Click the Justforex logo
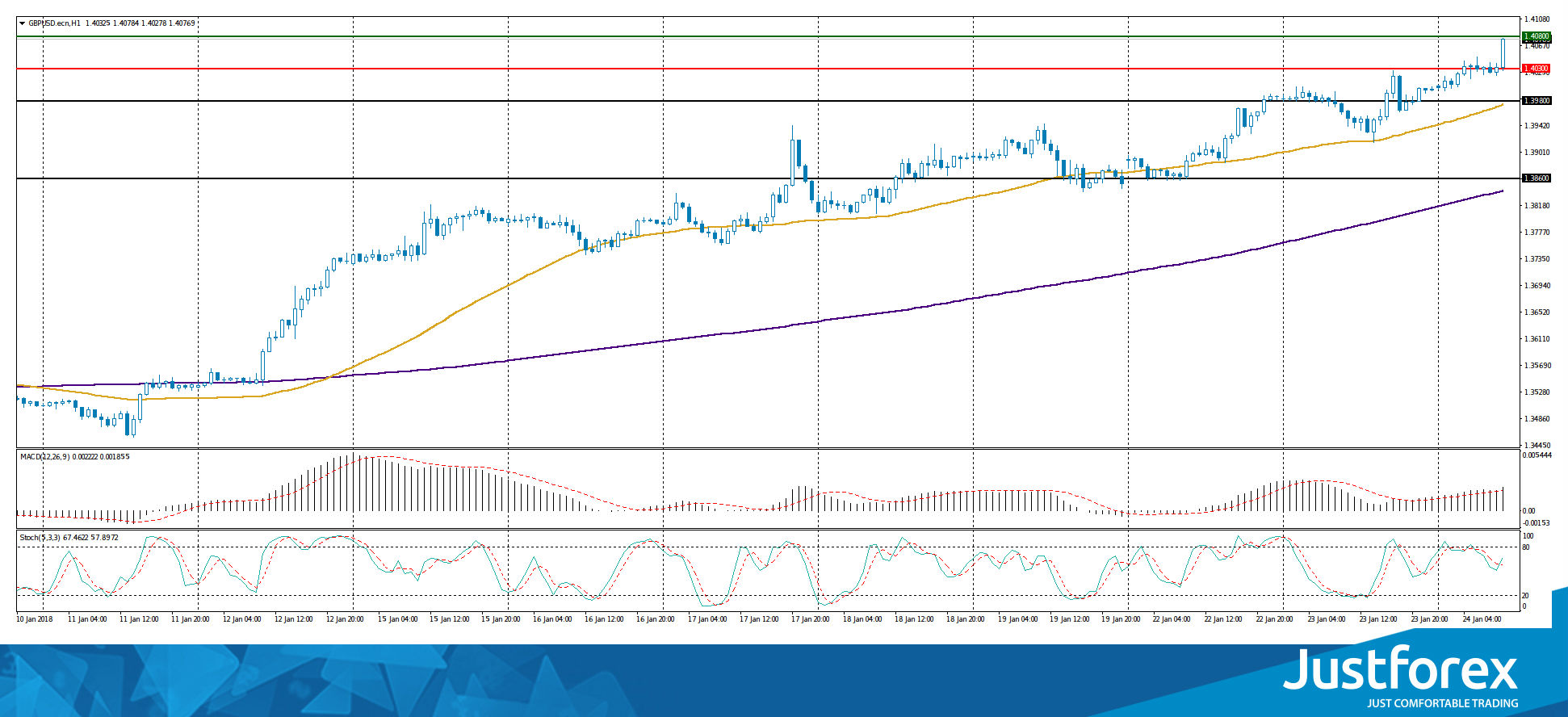1568x717 pixels. (x=1401, y=668)
